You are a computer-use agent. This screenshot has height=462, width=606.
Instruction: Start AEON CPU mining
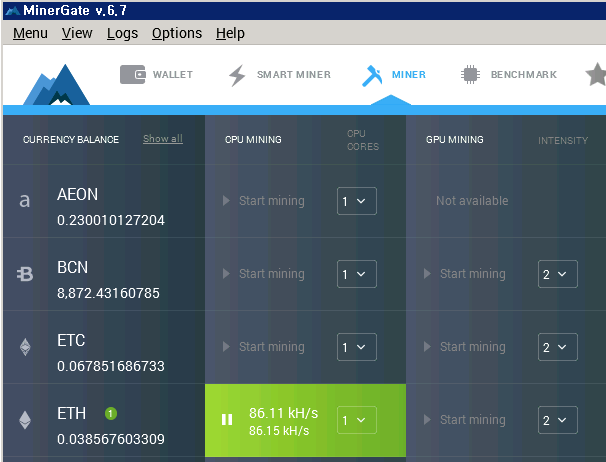[264, 201]
